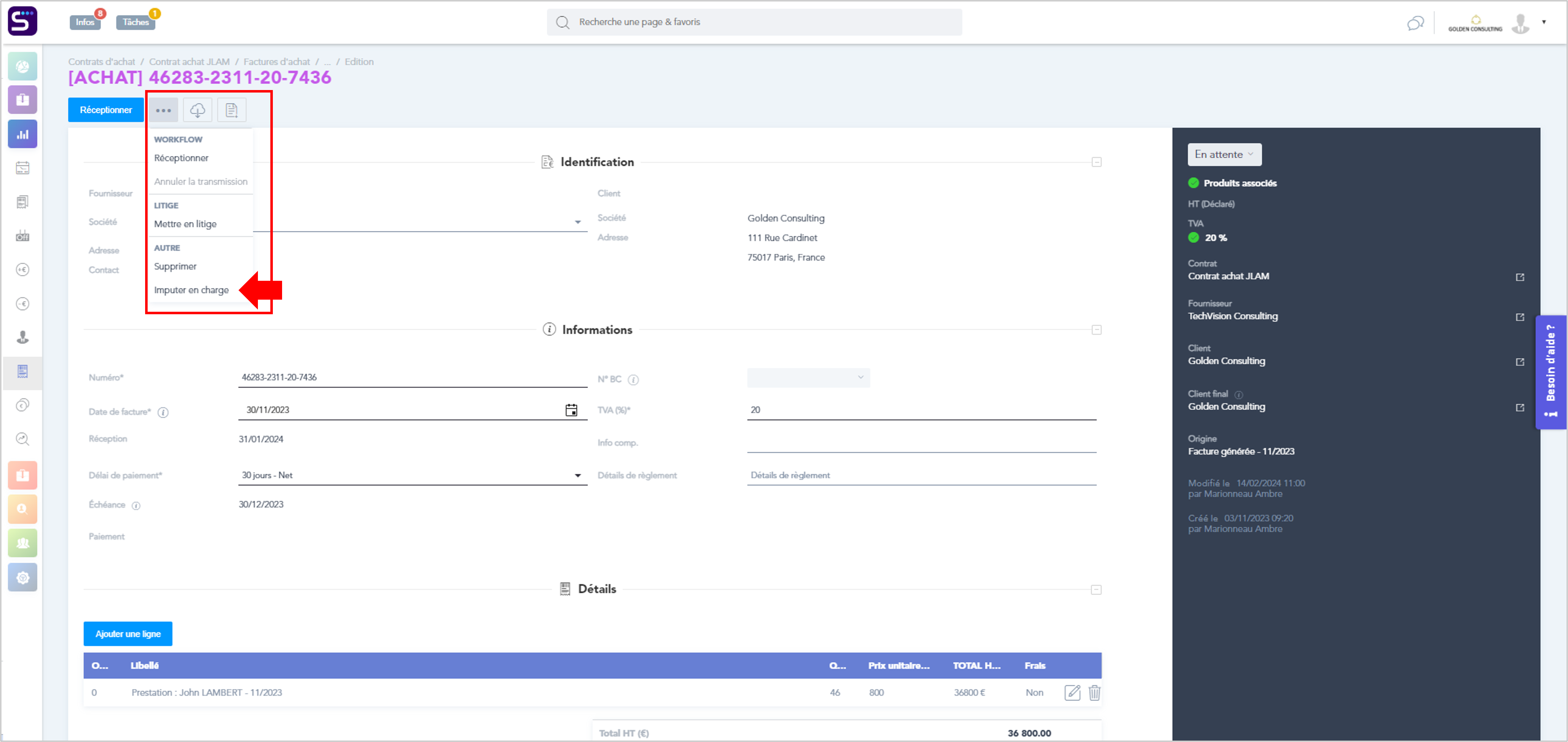Click the blue Réceptionner button
Image resolution: width=1568 pixels, height=742 pixels.
pos(106,110)
